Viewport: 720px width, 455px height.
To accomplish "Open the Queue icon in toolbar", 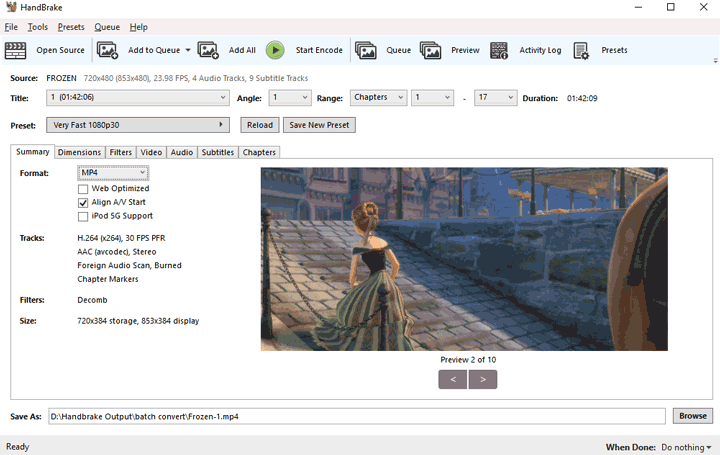I will pyautogui.click(x=366, y=50).
